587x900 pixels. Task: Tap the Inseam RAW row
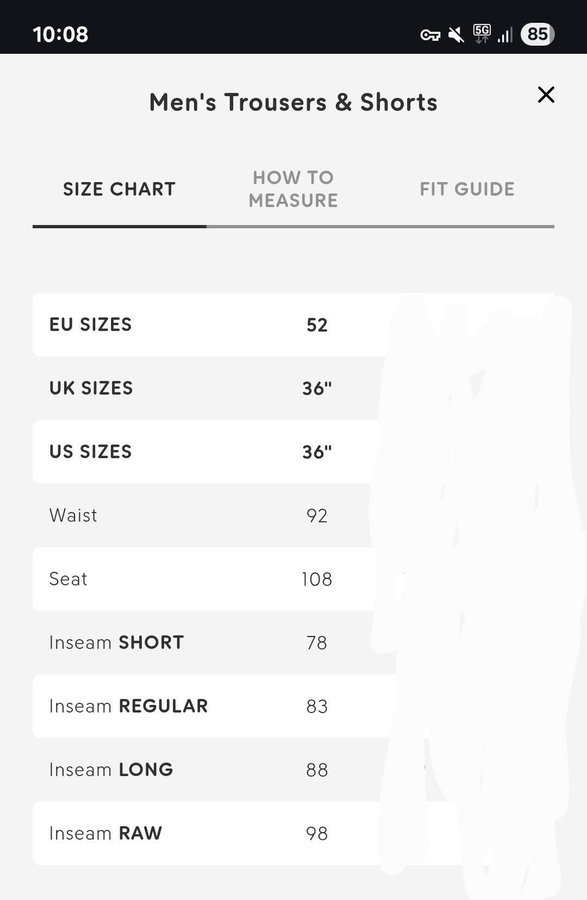(293, 833)
